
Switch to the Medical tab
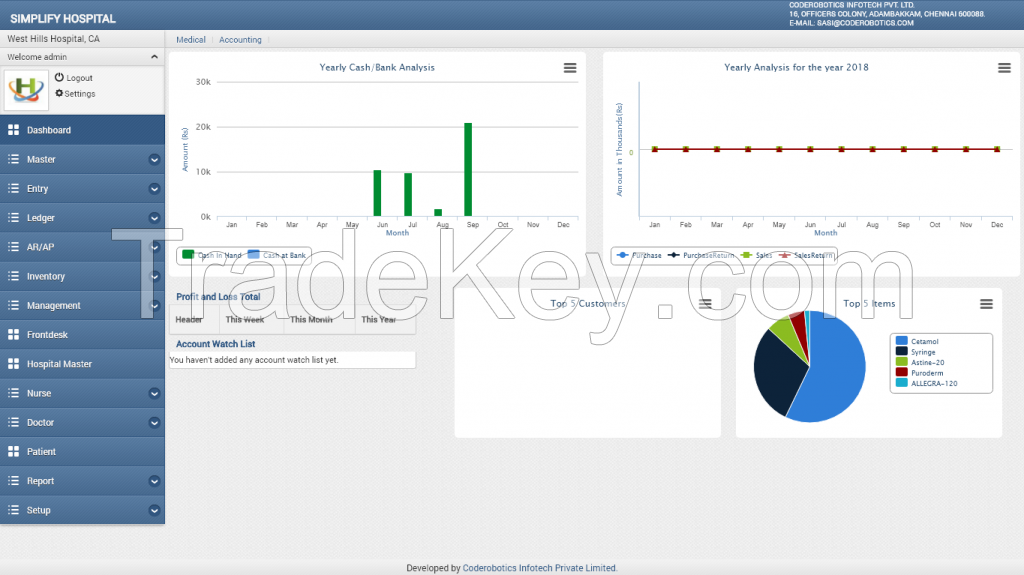pyautogui.click(x=191, y=40)
